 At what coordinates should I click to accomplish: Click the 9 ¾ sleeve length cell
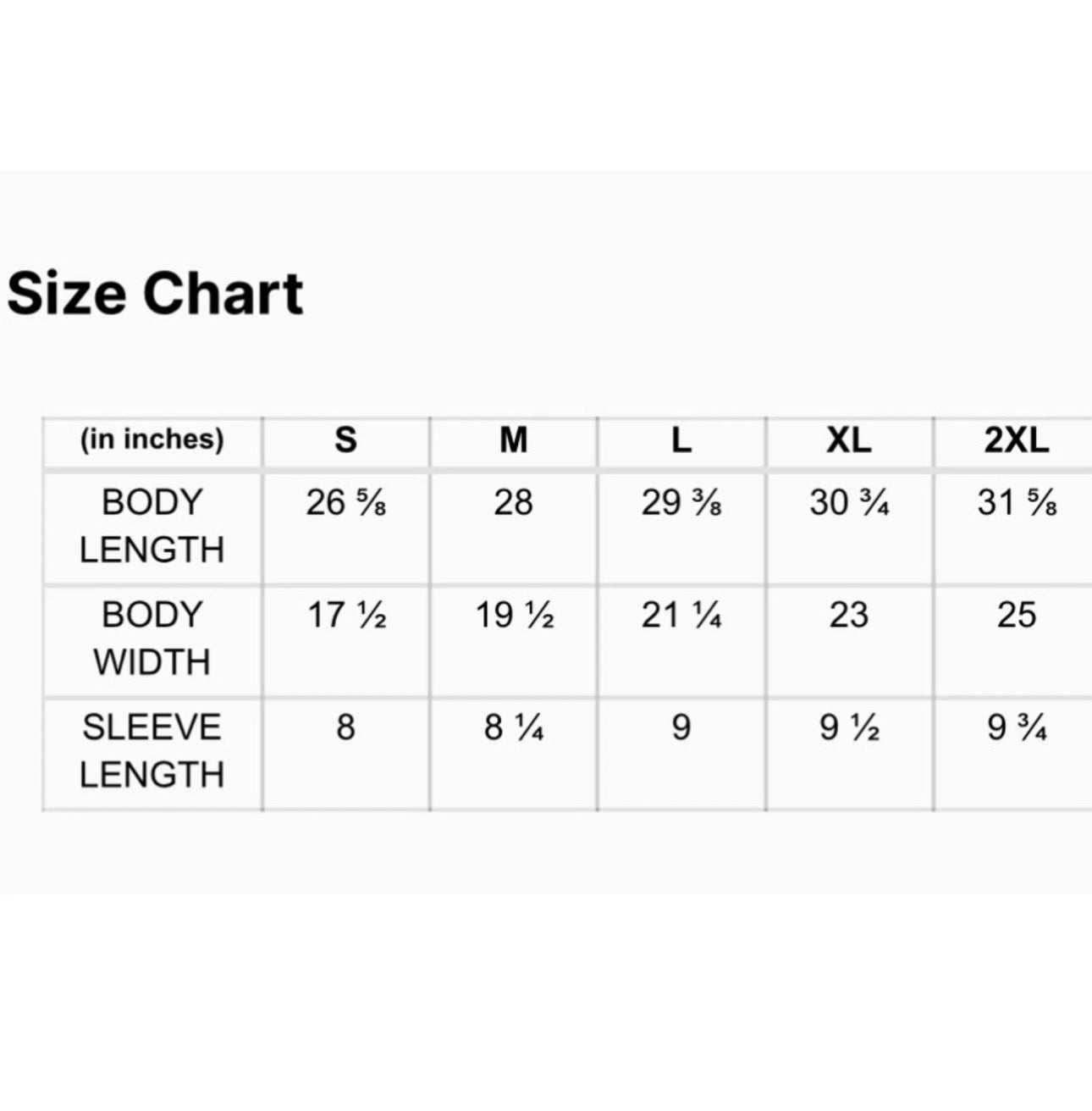click(x=1016, y=728)
